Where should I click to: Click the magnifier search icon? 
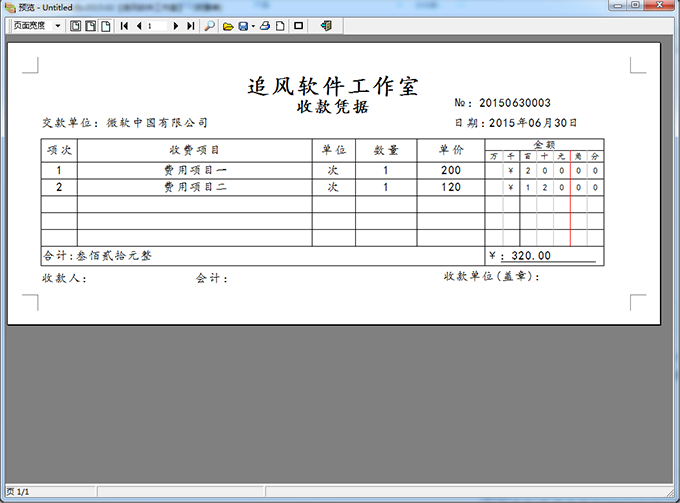209,26
